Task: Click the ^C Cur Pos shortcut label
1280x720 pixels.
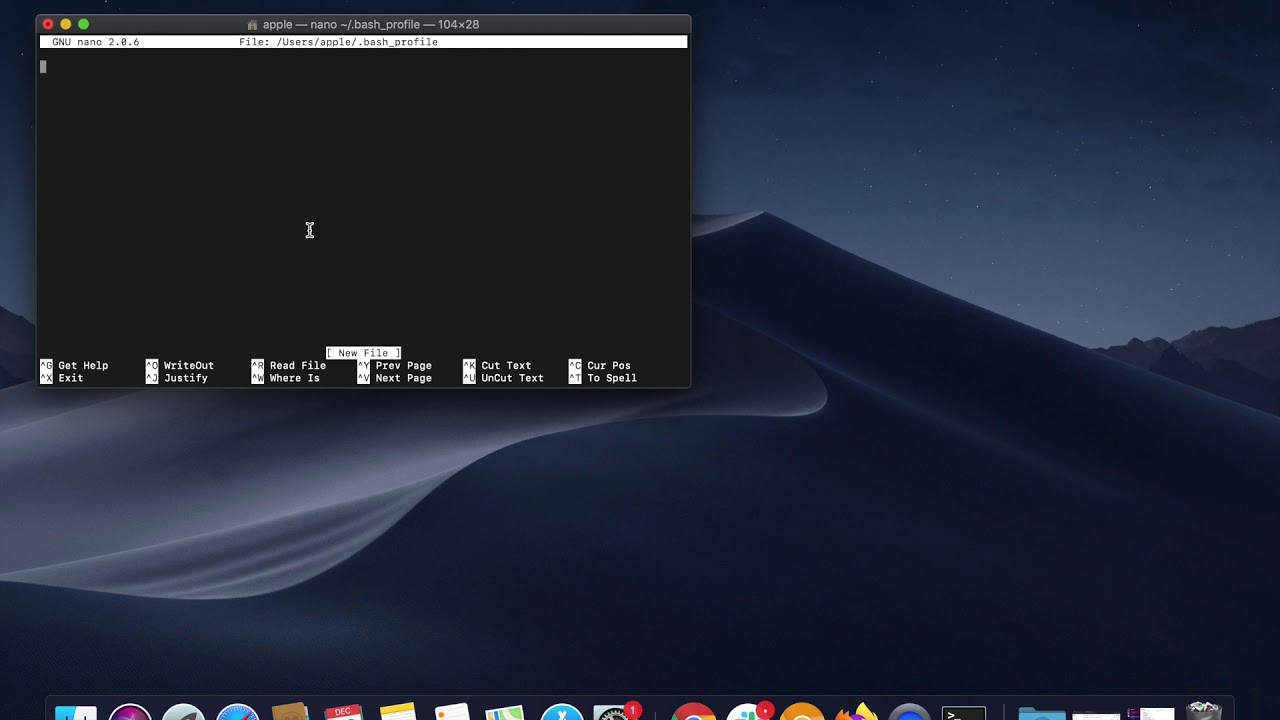Action: 600,366
